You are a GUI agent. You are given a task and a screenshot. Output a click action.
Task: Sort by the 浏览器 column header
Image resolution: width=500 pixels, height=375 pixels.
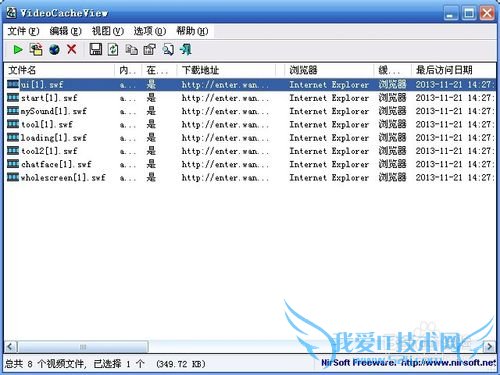[329, 70]
